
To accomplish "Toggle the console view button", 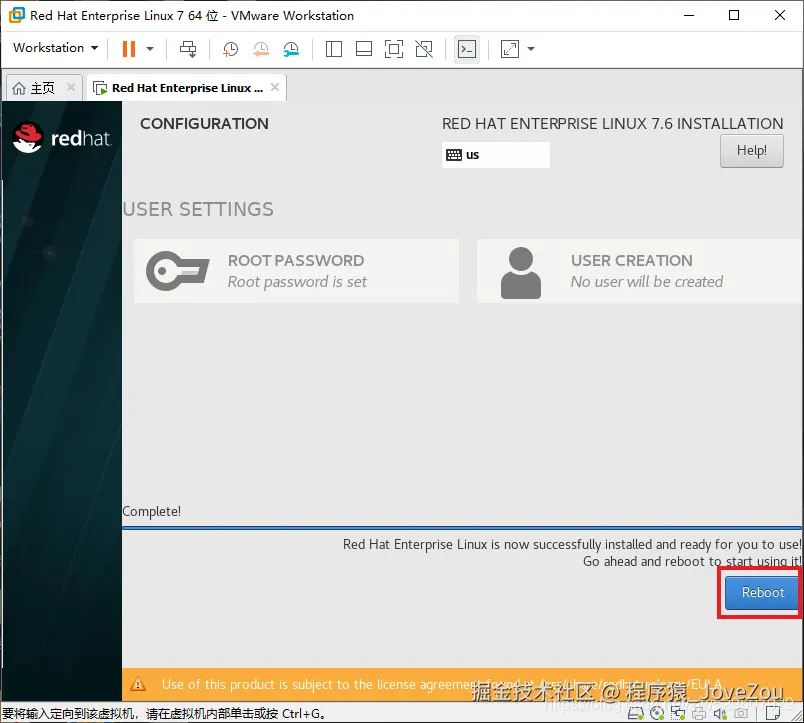I will pos(467,49).
